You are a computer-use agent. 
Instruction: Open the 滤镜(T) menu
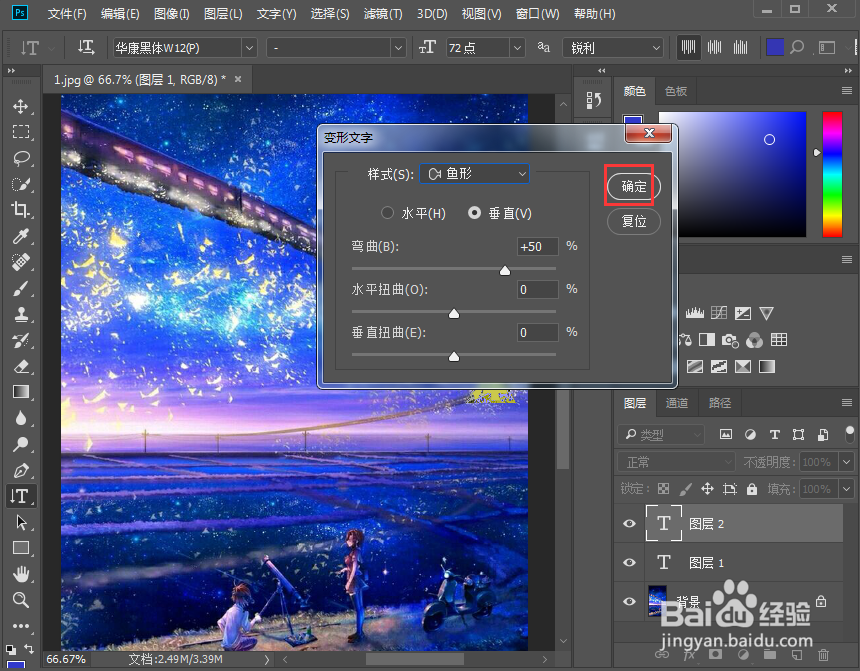(x=383, y=14)
